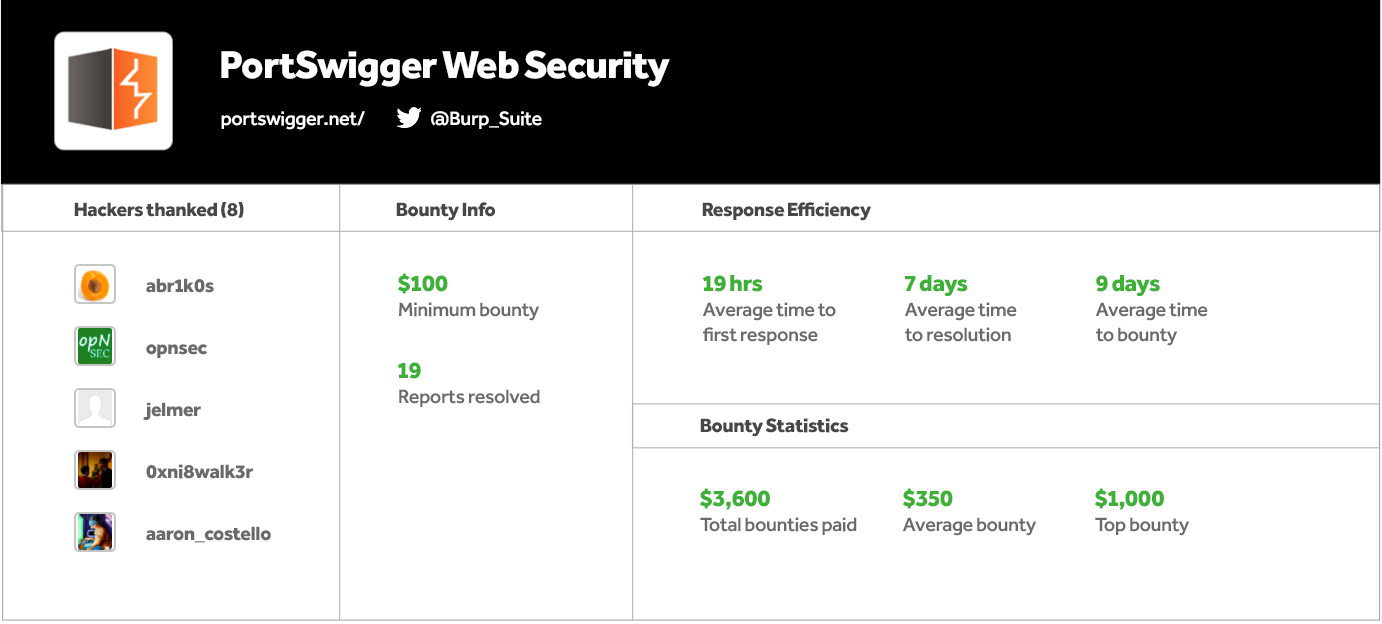Click the PortSwigger Web Security title
The image size is (1382, 624).
[x=444, y=67]
